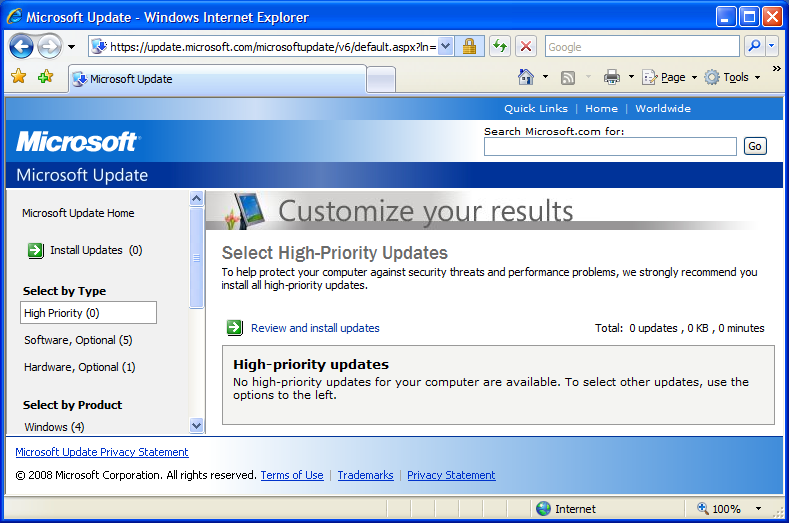Click the magnifier search button
The image size is (789, 523).
[x=754, y=46]
